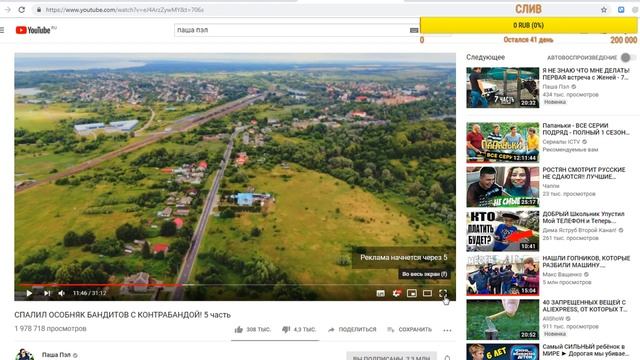
Task: Open the 6 ЛЕТ video thumbnail
Action: coord(502,352)
